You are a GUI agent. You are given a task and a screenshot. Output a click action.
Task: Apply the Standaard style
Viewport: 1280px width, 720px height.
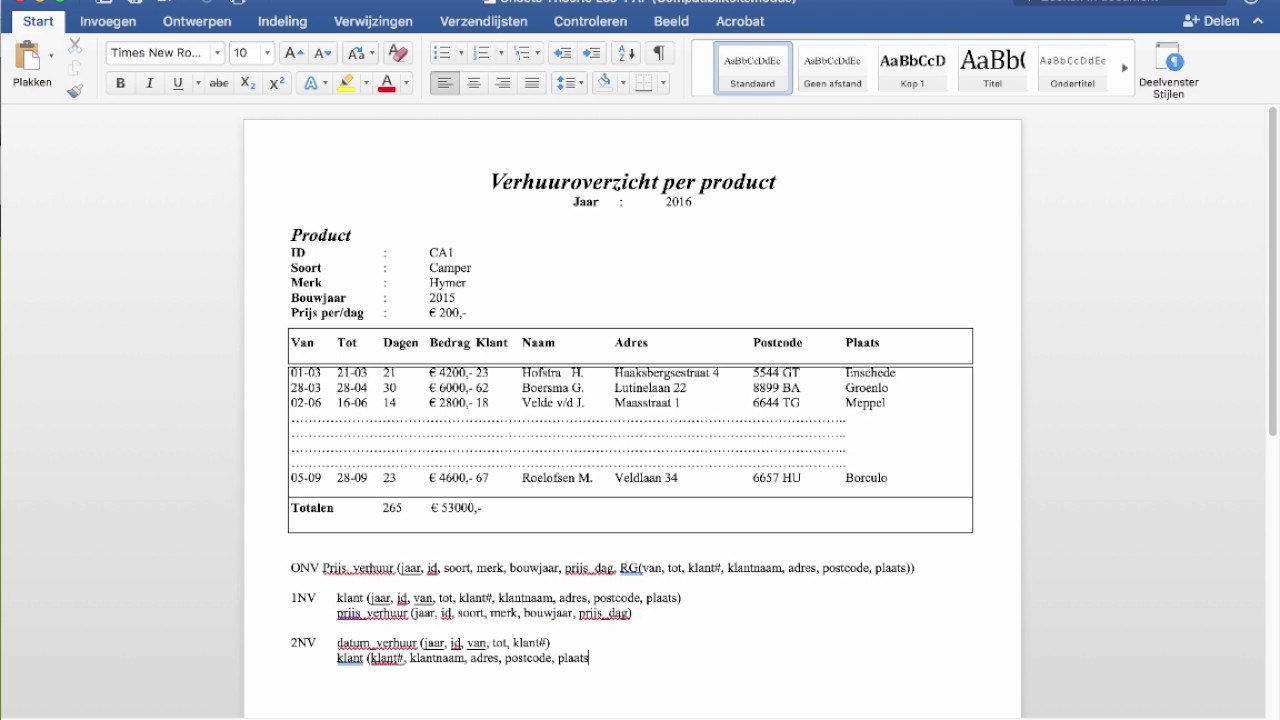(753, 68)
